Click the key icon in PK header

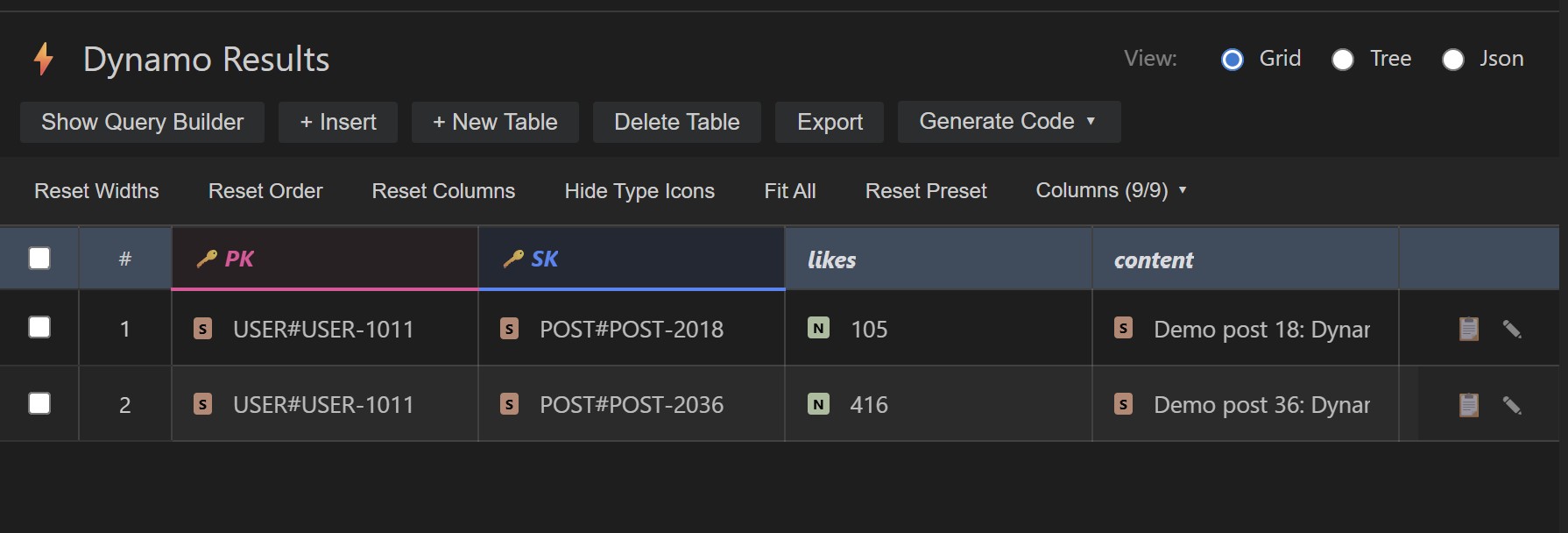[207, 259]
